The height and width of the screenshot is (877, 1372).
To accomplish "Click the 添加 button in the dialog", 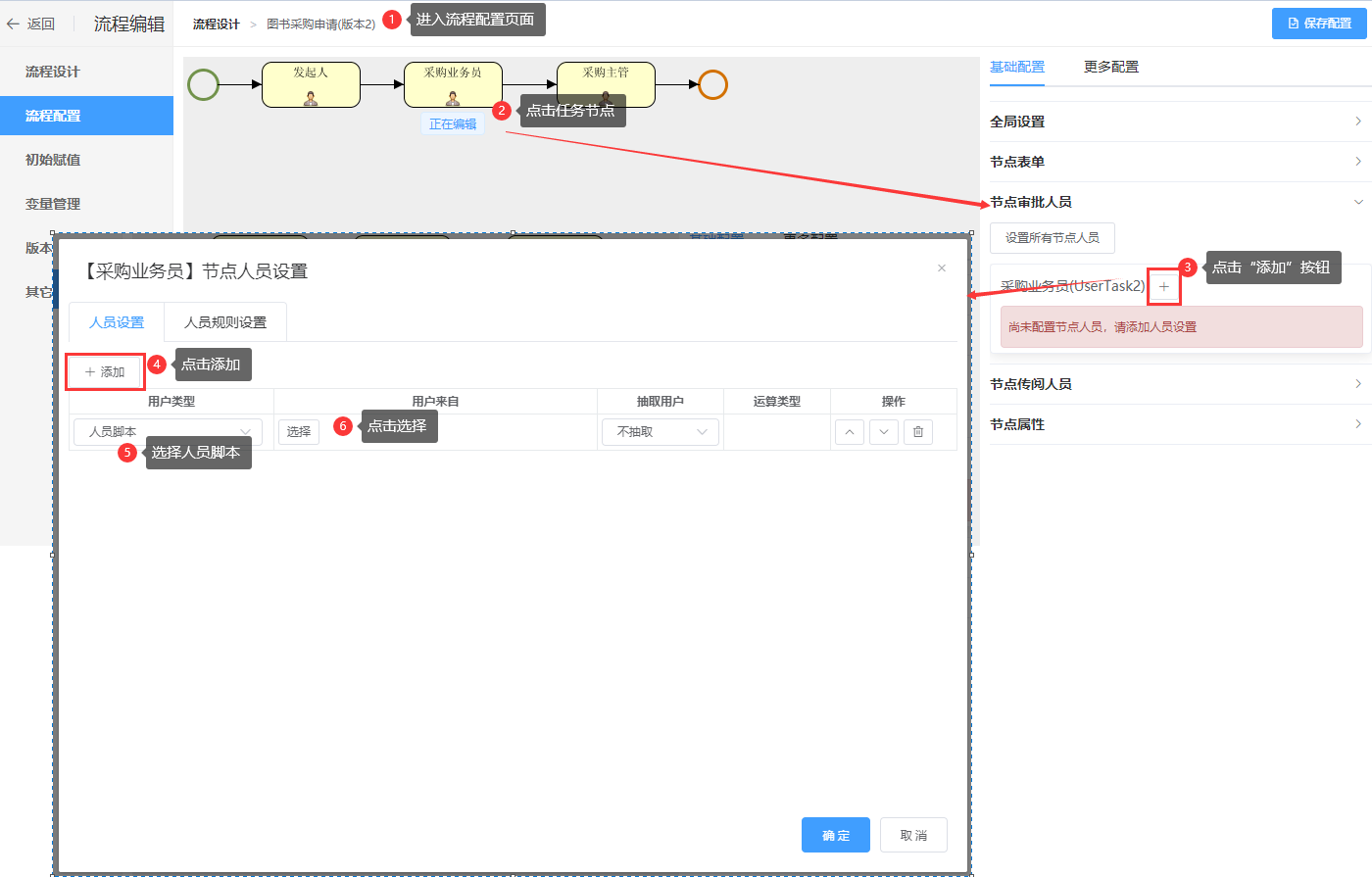I will click(105, 372).
